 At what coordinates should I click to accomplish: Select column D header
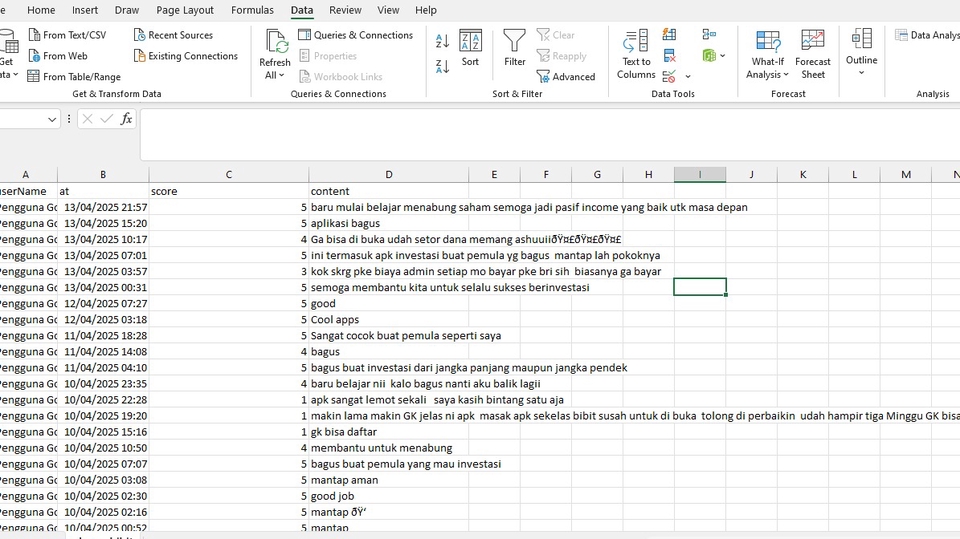[x=389, y=175]
